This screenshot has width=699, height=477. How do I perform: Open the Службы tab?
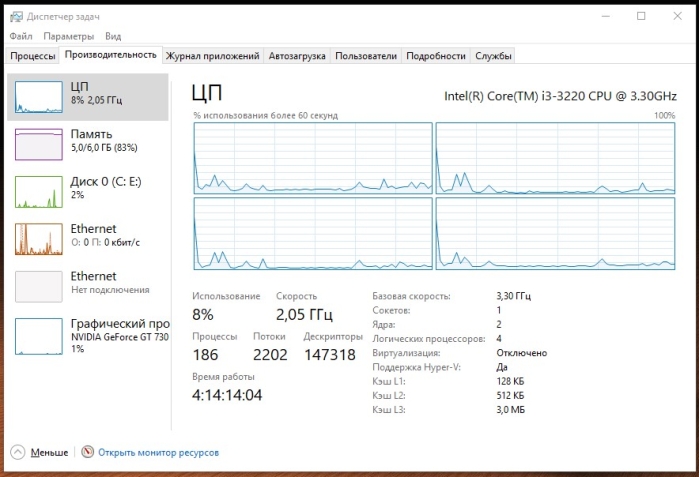pyautogui.click(x=493, y=56)
